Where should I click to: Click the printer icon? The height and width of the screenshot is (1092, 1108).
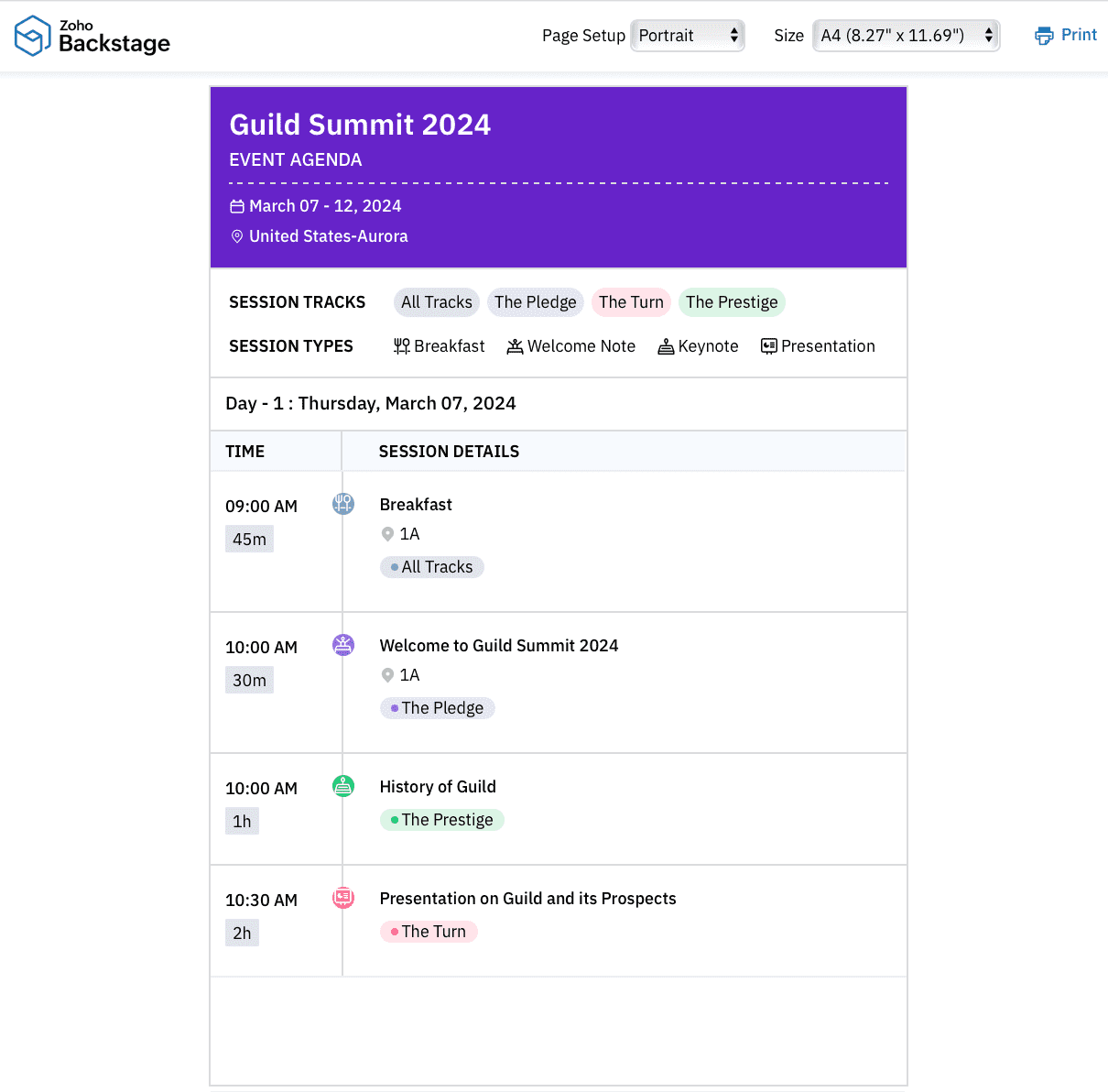coord(1044,36)
